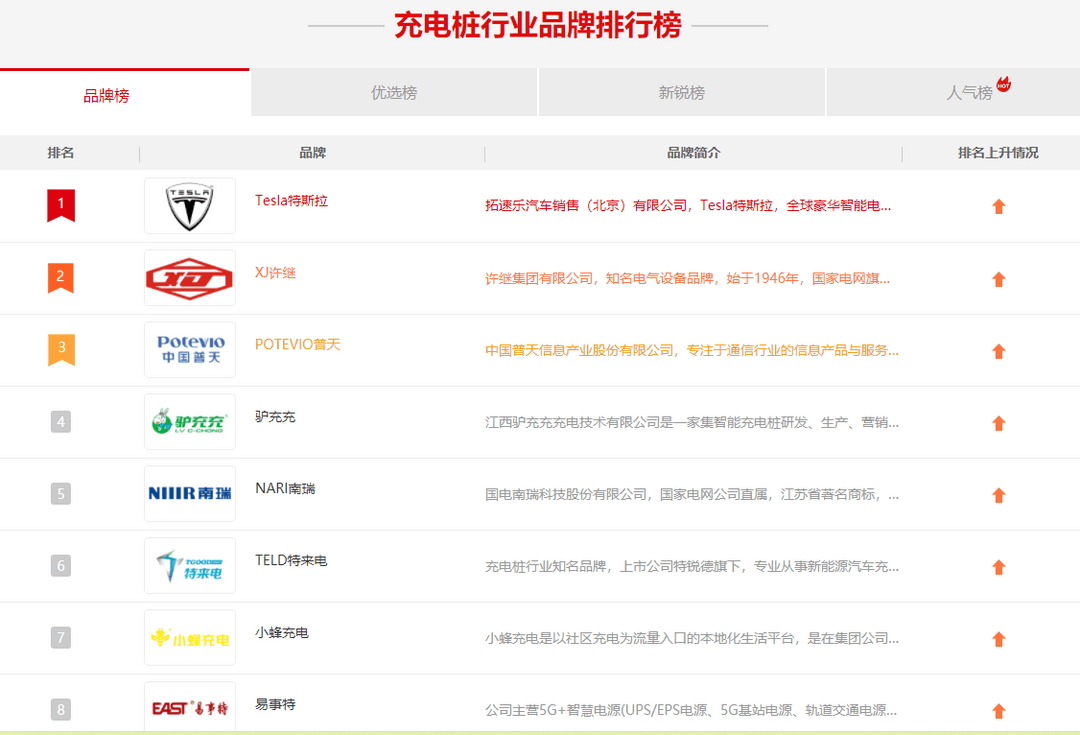Switch to the 人气榜 tab

coord(953,92)
